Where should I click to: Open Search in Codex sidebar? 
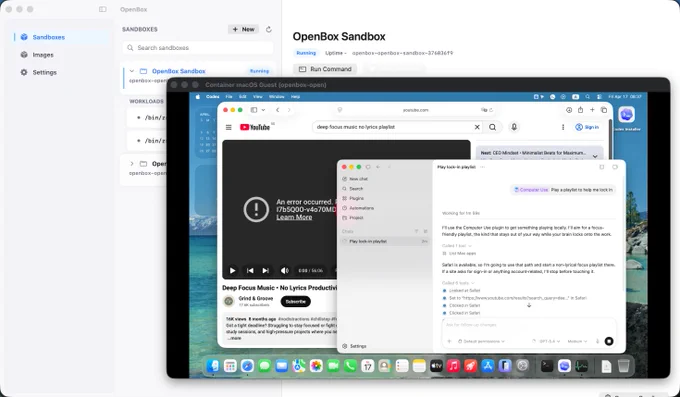[x=356, y=189]
